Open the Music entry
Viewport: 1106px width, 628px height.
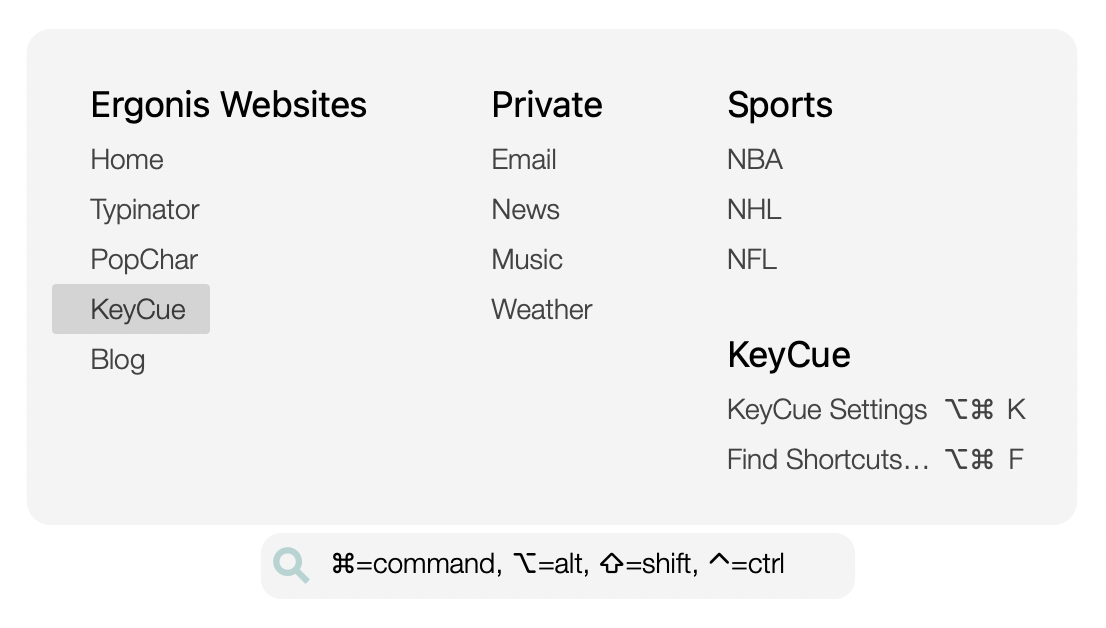(527, 259)
